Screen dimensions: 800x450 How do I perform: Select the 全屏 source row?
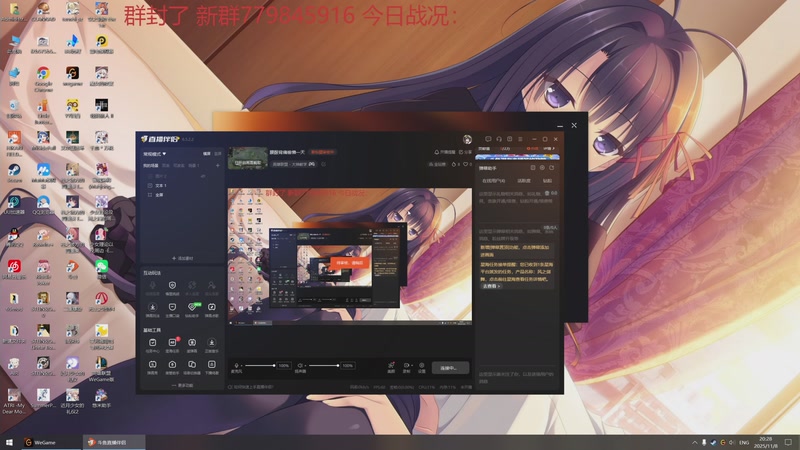click(181, 195)
